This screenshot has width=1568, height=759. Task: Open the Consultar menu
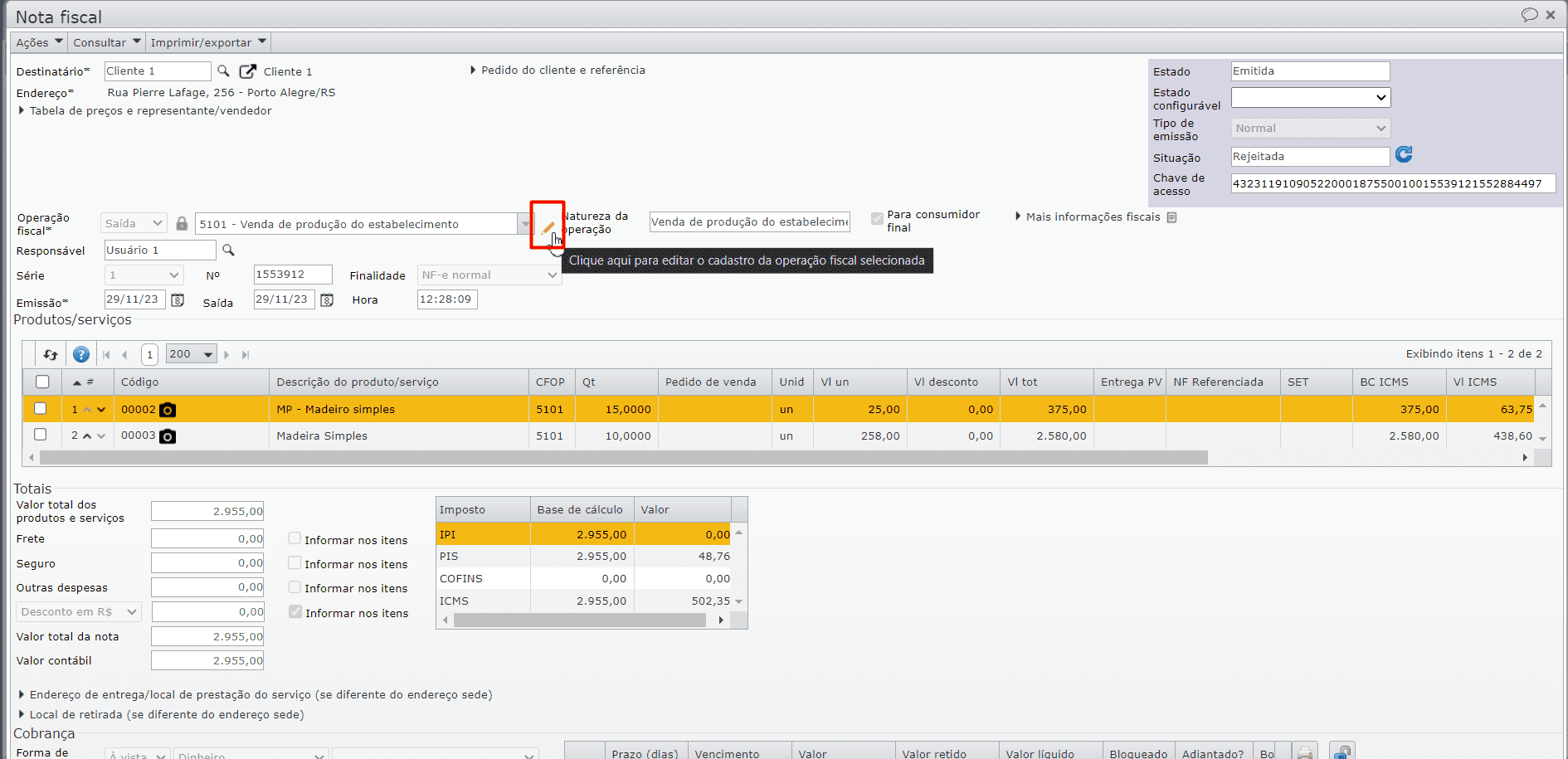[x=106, y=42]
